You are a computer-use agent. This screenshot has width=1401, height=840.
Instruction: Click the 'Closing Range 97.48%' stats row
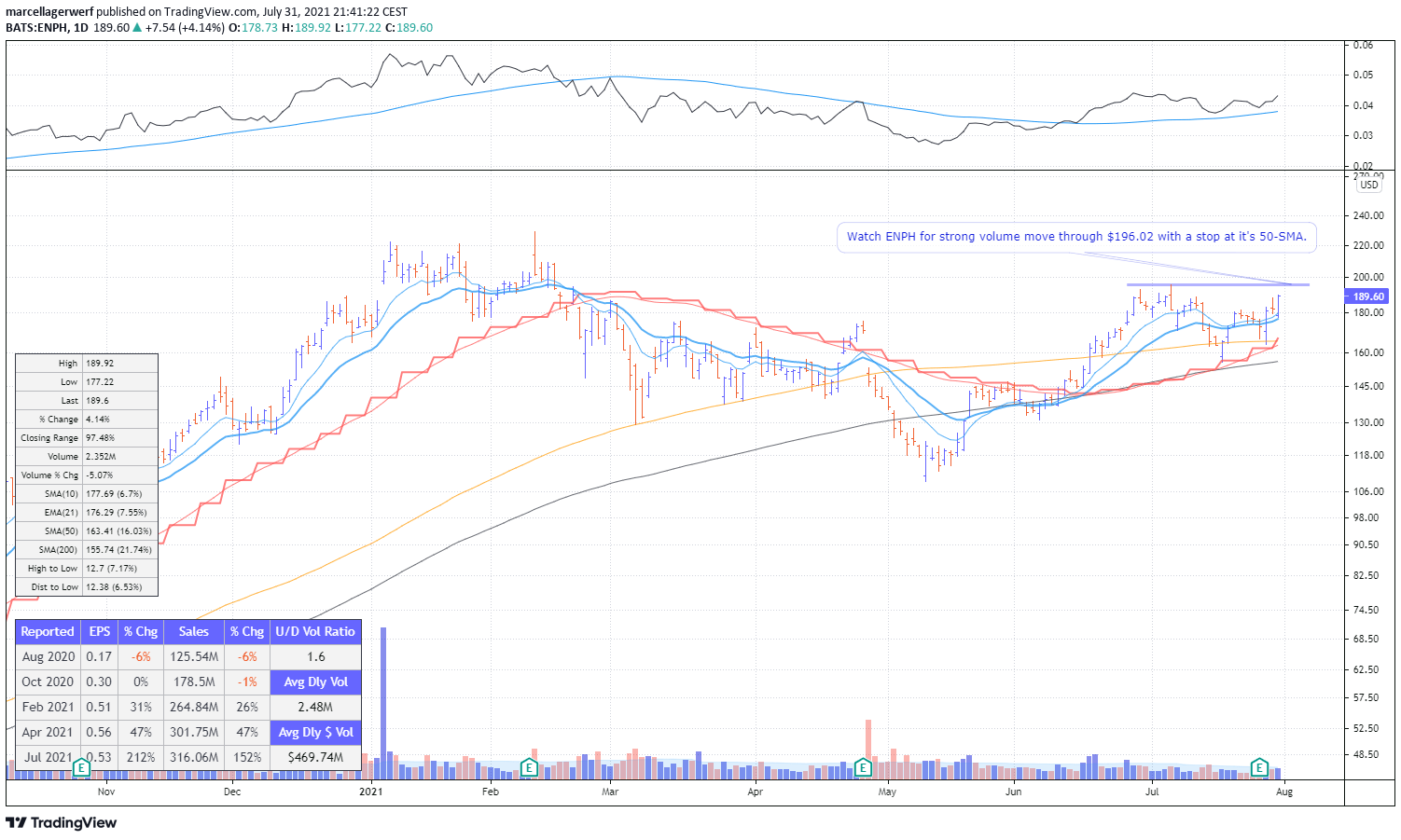pos(87,438)
